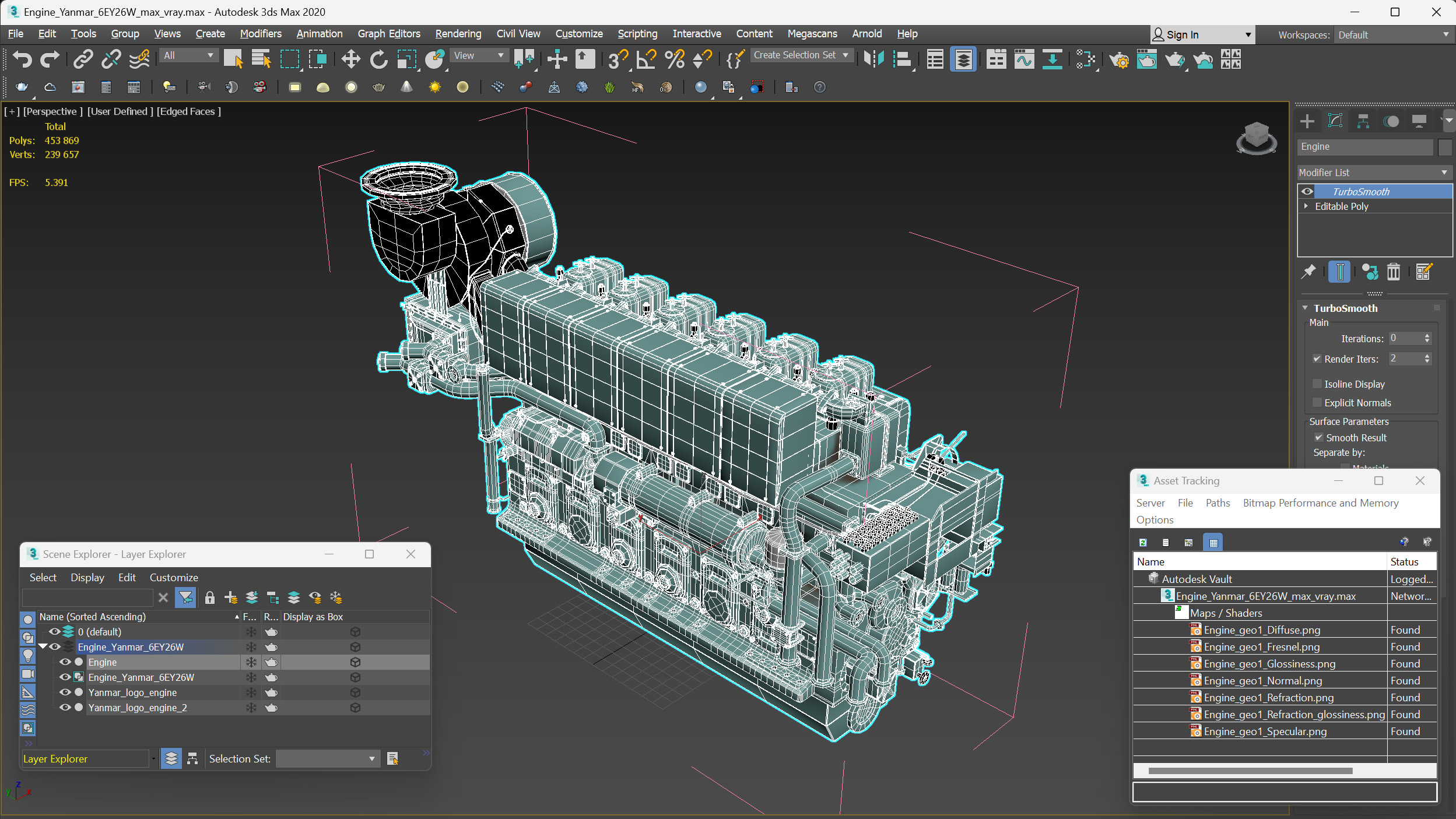Toggle Angle Snap icon

click(x=646, y=59)
